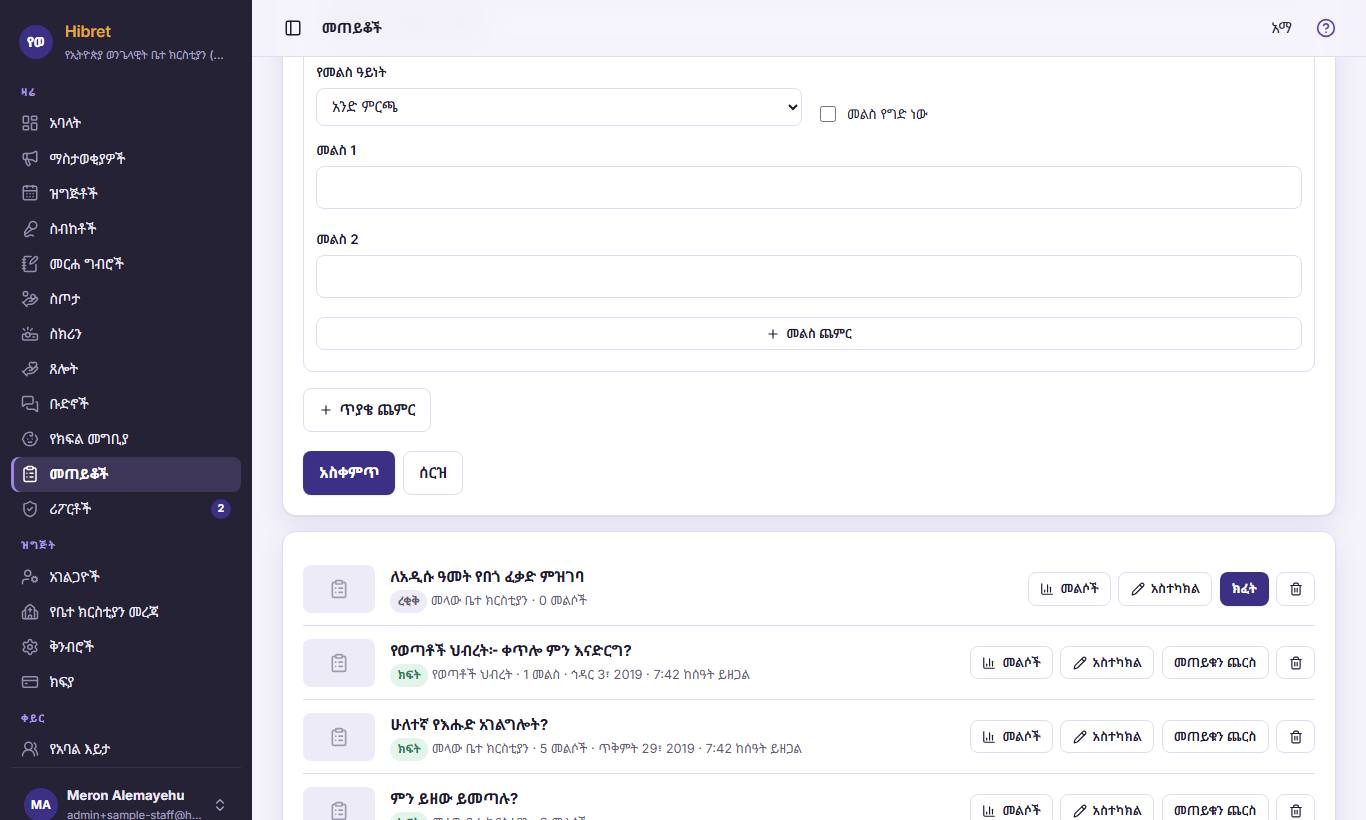This screenshot has height=820, width=1366.
Task: Click the የክፍል መግቢያ sidebar icon
Action: click(x=30, y=439)
